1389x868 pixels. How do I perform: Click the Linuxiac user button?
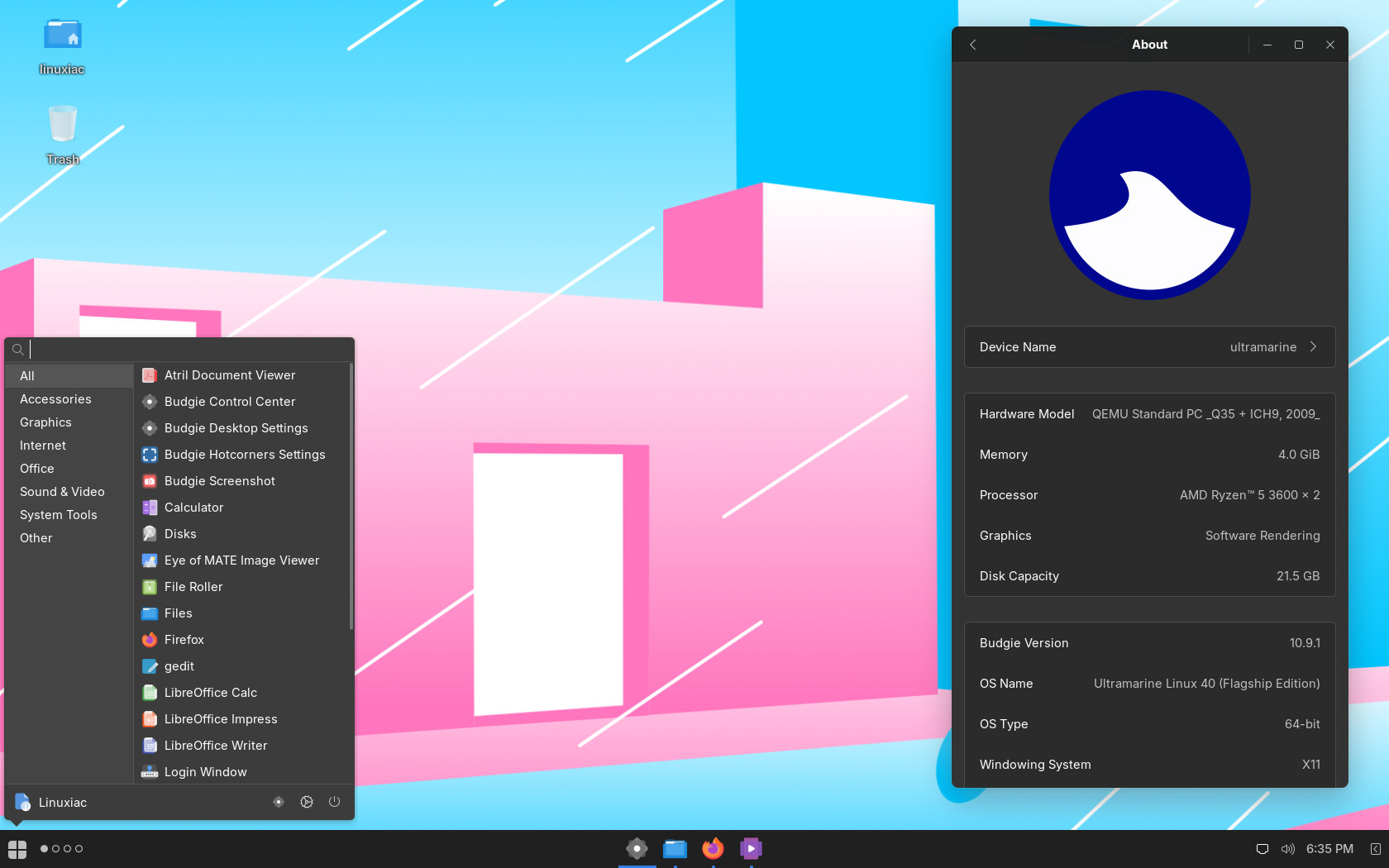pyautogui.click(x=51, y=802)
